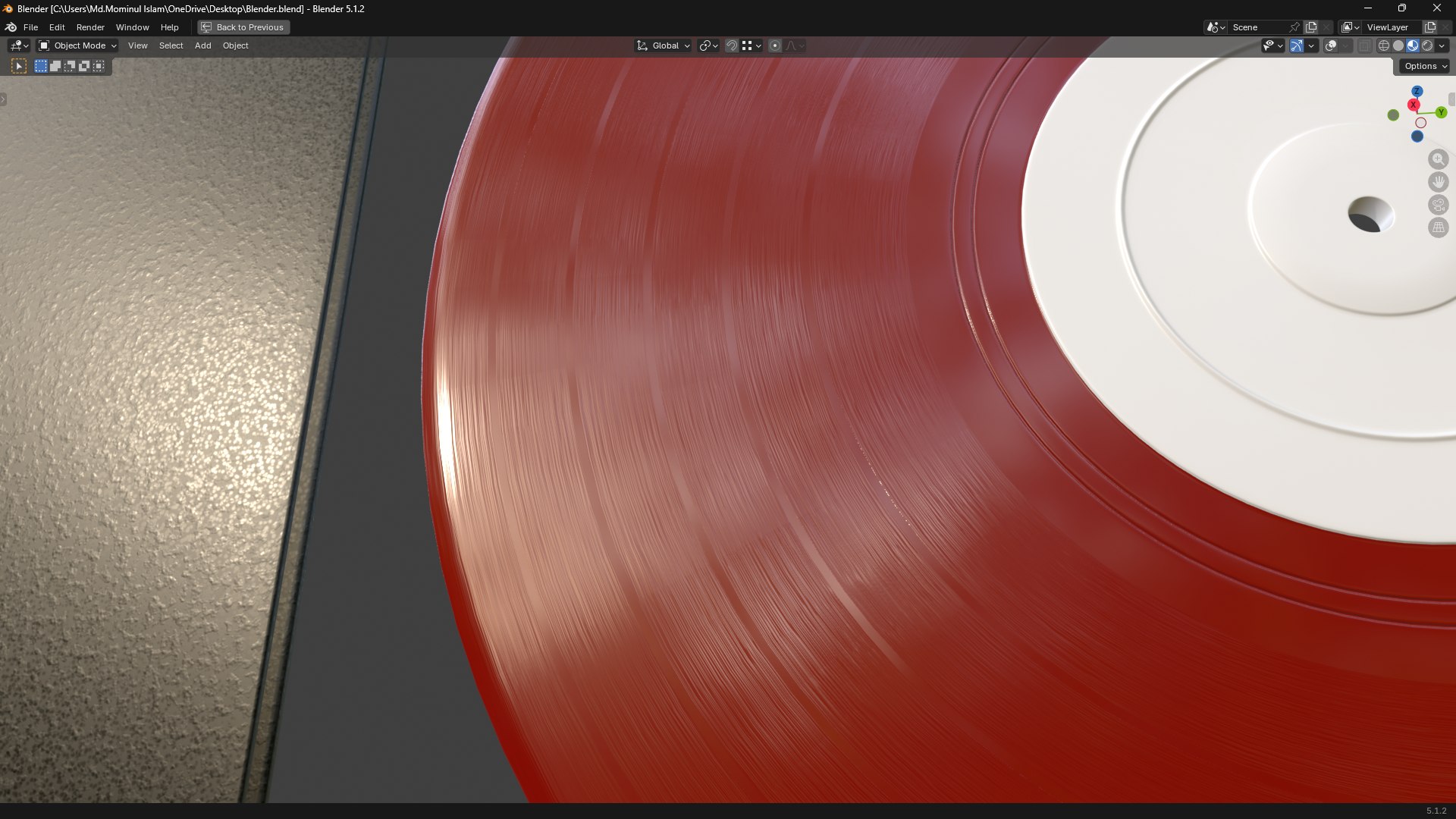Click negative Y green gizmo dot
1456x819 pixels.
pyautogui.click(x=1393, y=115)
